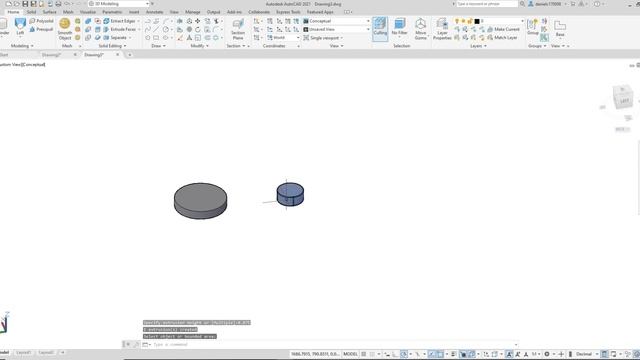Expand the Modify panel
The image size is (640, 360).
(200, 46)
